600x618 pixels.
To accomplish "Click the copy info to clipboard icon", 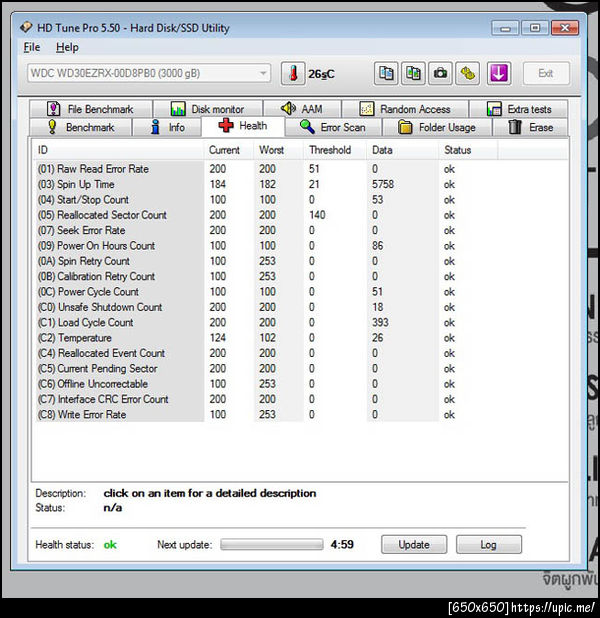I will (386, 73).
